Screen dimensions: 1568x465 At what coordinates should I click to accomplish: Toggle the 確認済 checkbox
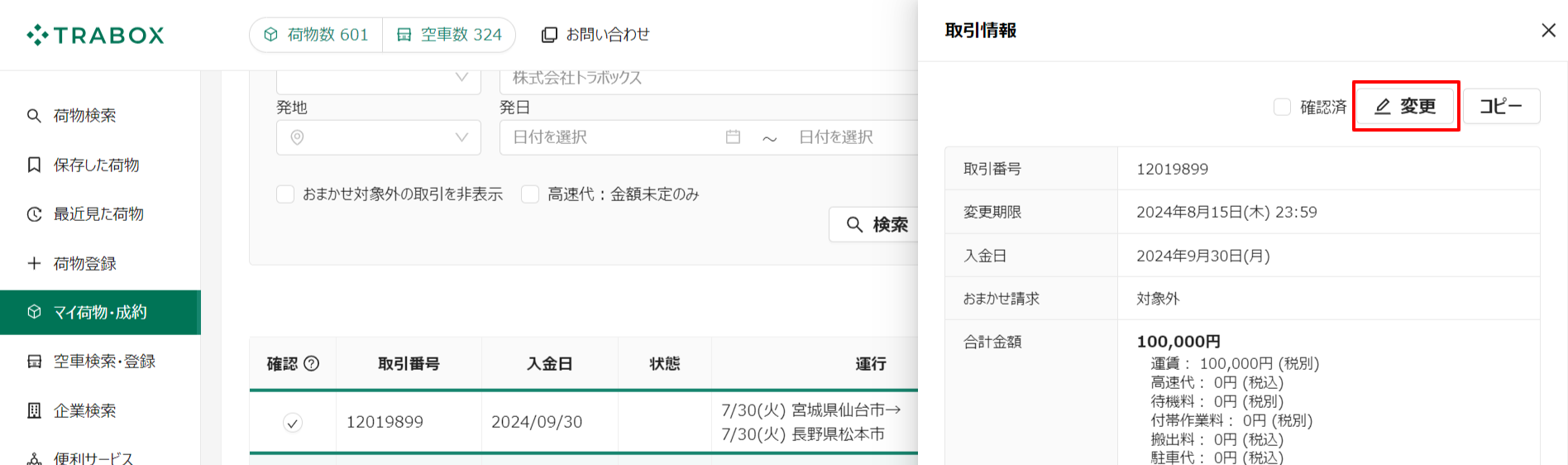pyautogui.click(x=1282, y=107)
